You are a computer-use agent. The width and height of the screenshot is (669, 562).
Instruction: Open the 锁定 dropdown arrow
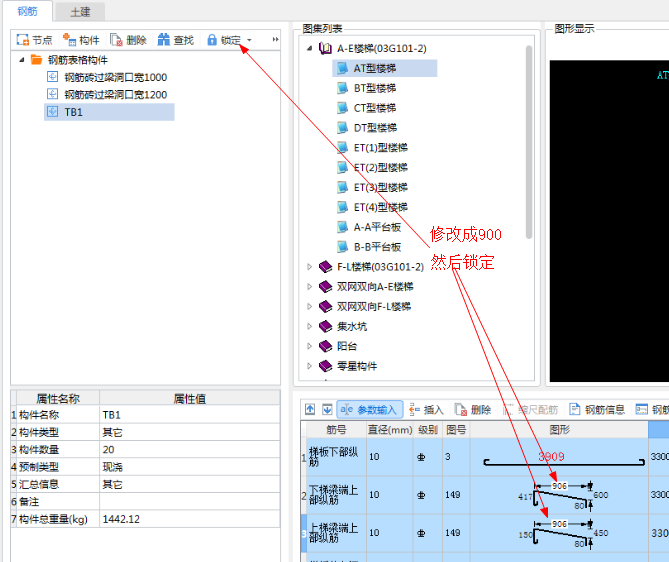pyautogui.click(x=249, y=40)
